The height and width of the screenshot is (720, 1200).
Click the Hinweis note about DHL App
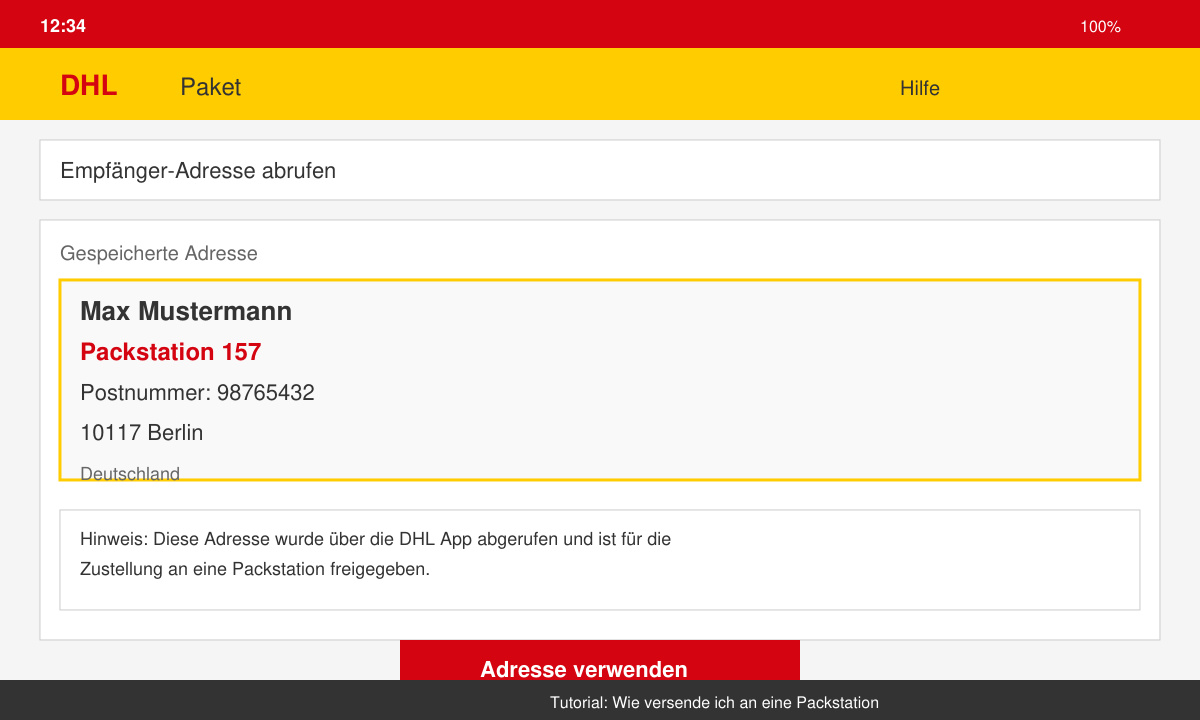600,560
